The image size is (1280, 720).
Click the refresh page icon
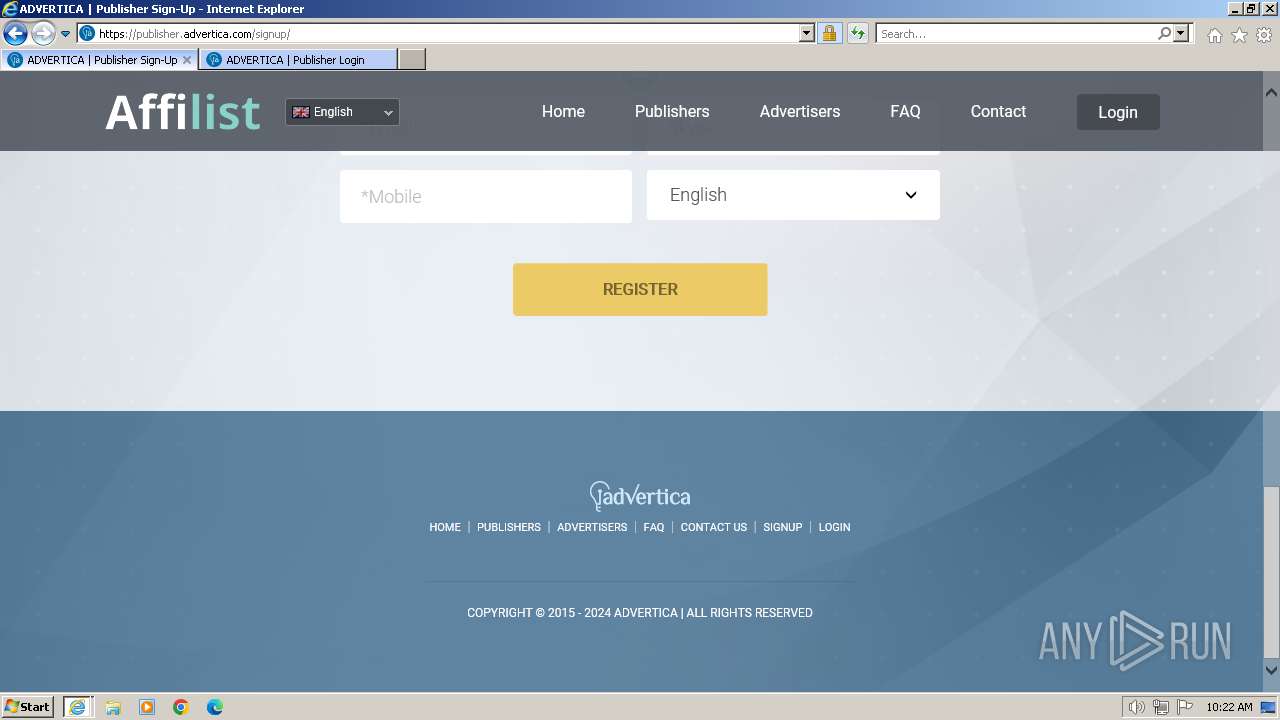click(x=857, y=34)
